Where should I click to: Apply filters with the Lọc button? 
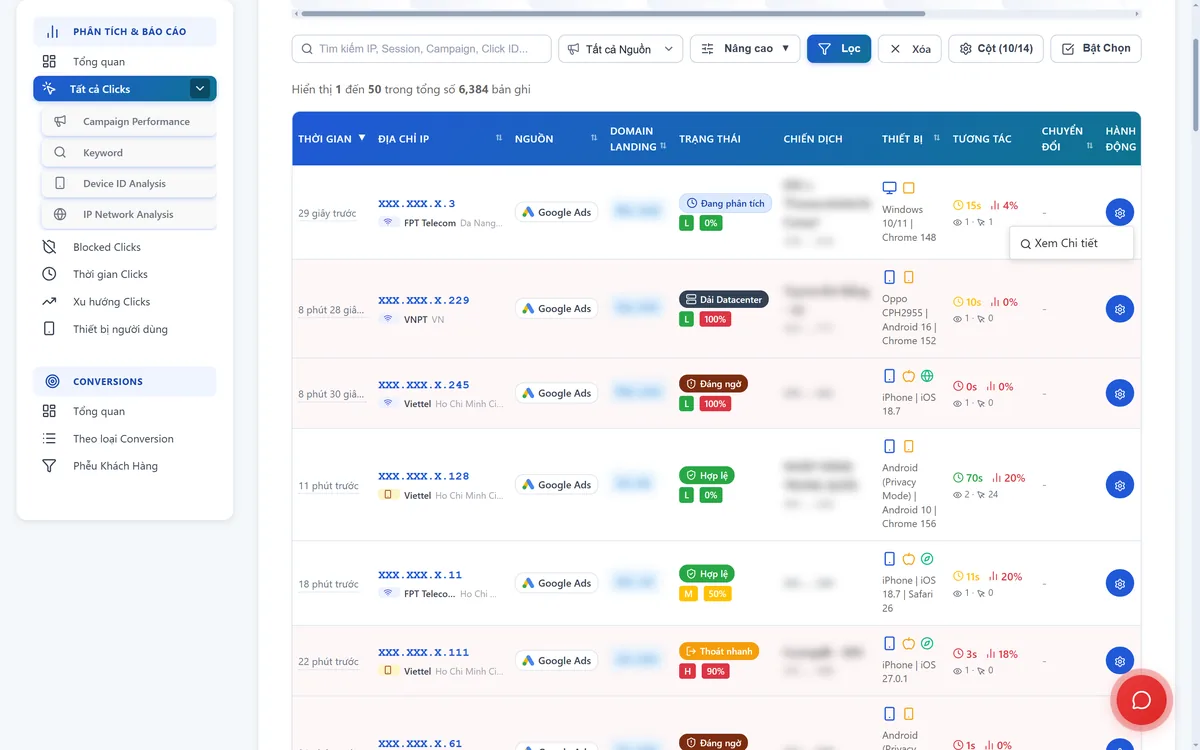coord(839,49)
